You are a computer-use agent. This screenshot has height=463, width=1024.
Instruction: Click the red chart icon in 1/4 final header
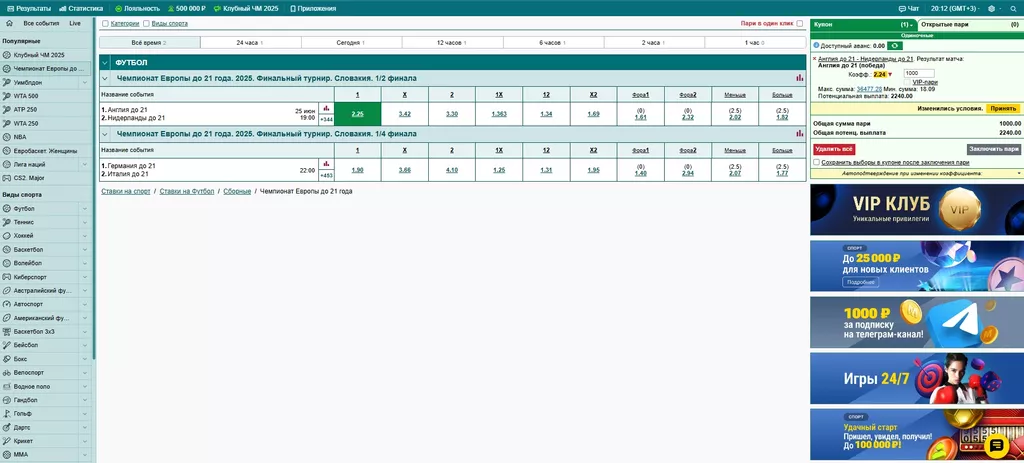pos(799,133)
